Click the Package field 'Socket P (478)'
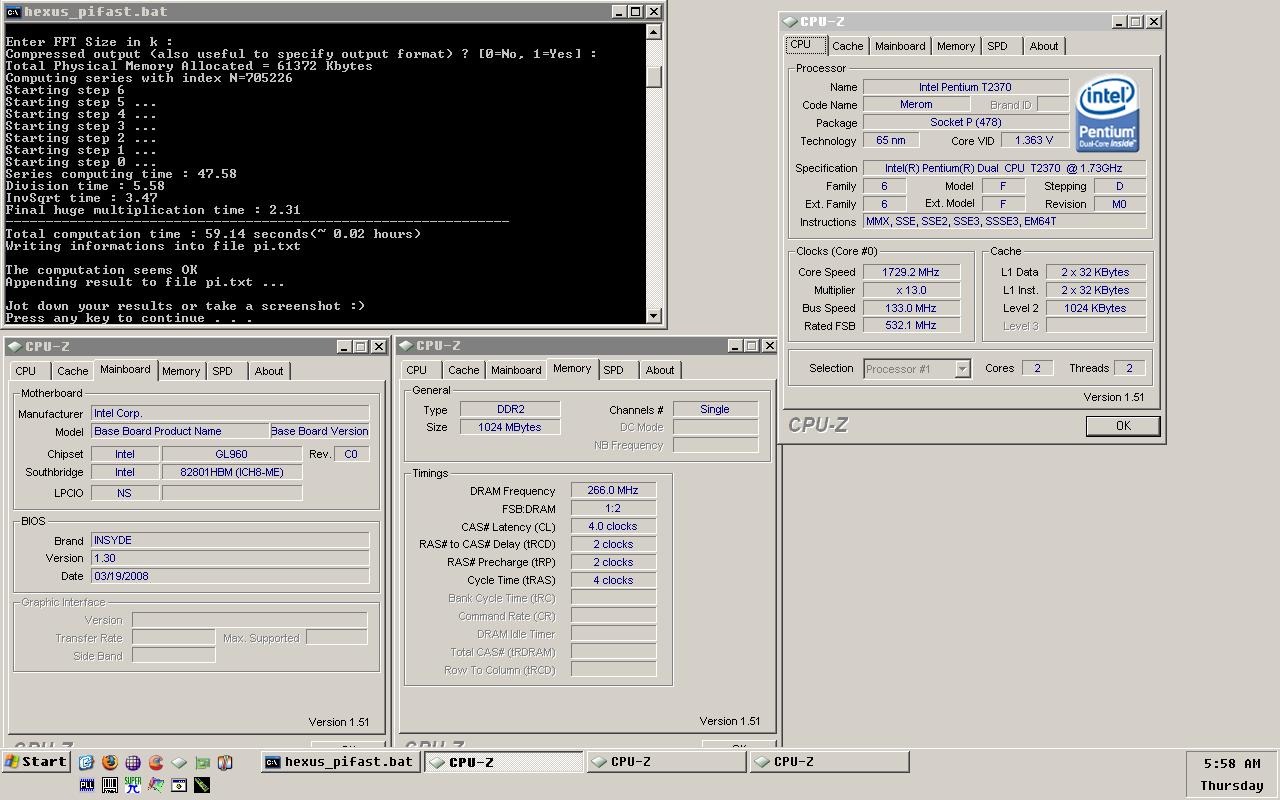This screenshot has width=1280, height=800. pos(965,123)
